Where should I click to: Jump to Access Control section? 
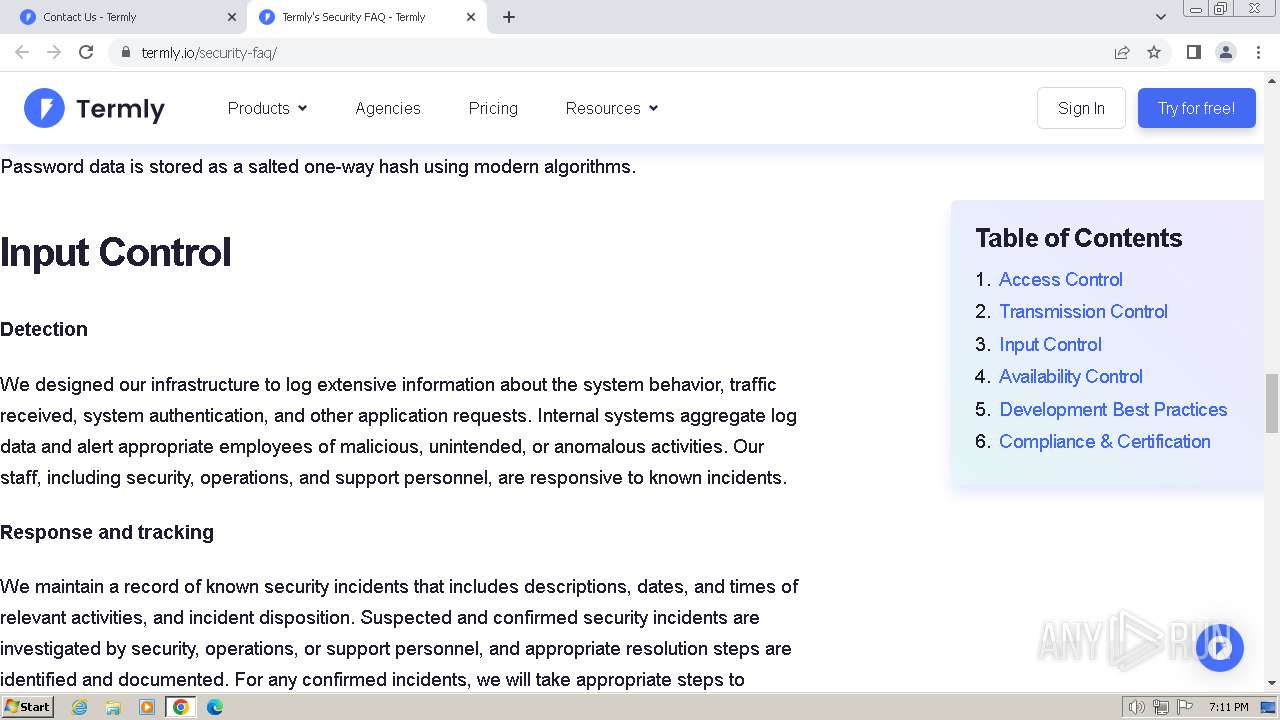point(1060,279)
